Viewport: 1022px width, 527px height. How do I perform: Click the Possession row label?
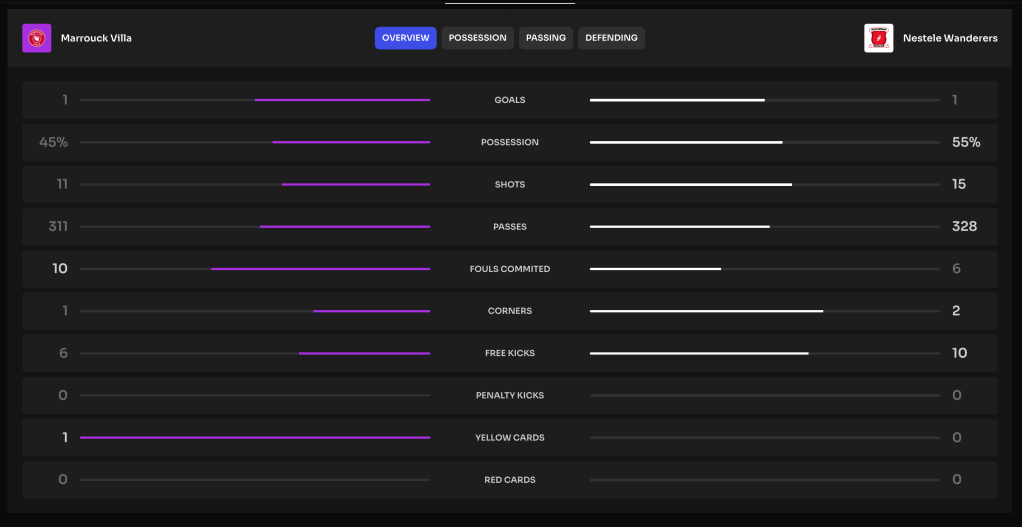point(510,142)
